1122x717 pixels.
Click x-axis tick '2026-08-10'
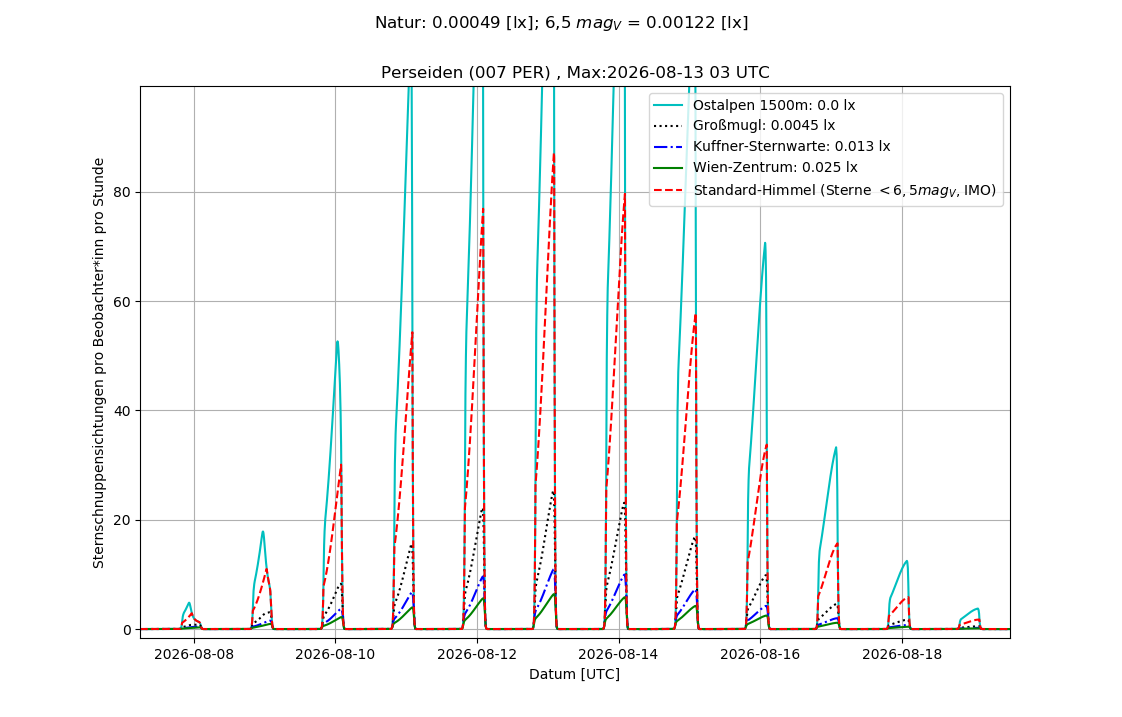(x=335, y=654)
